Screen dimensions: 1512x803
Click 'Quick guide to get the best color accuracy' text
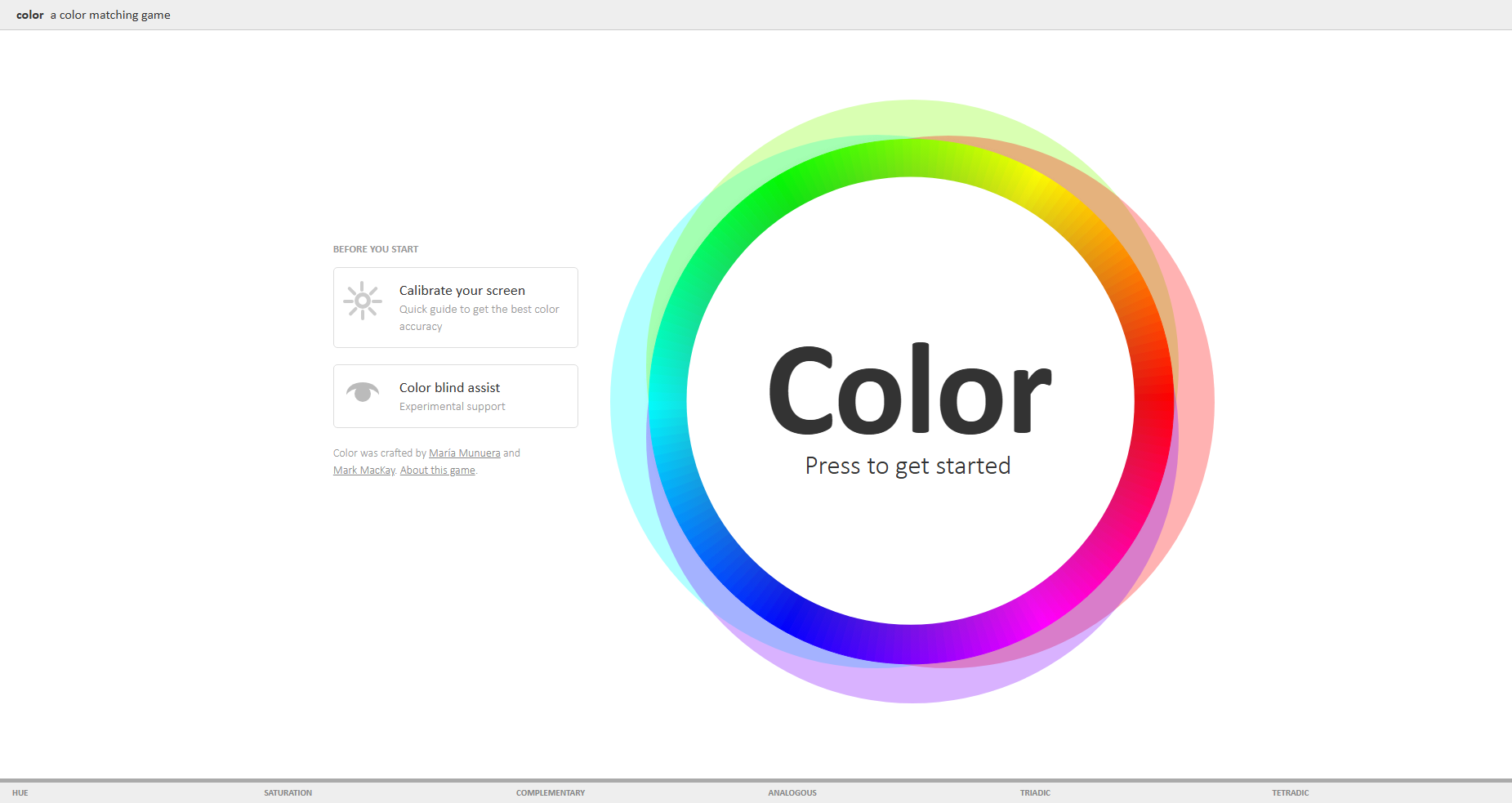479,318
